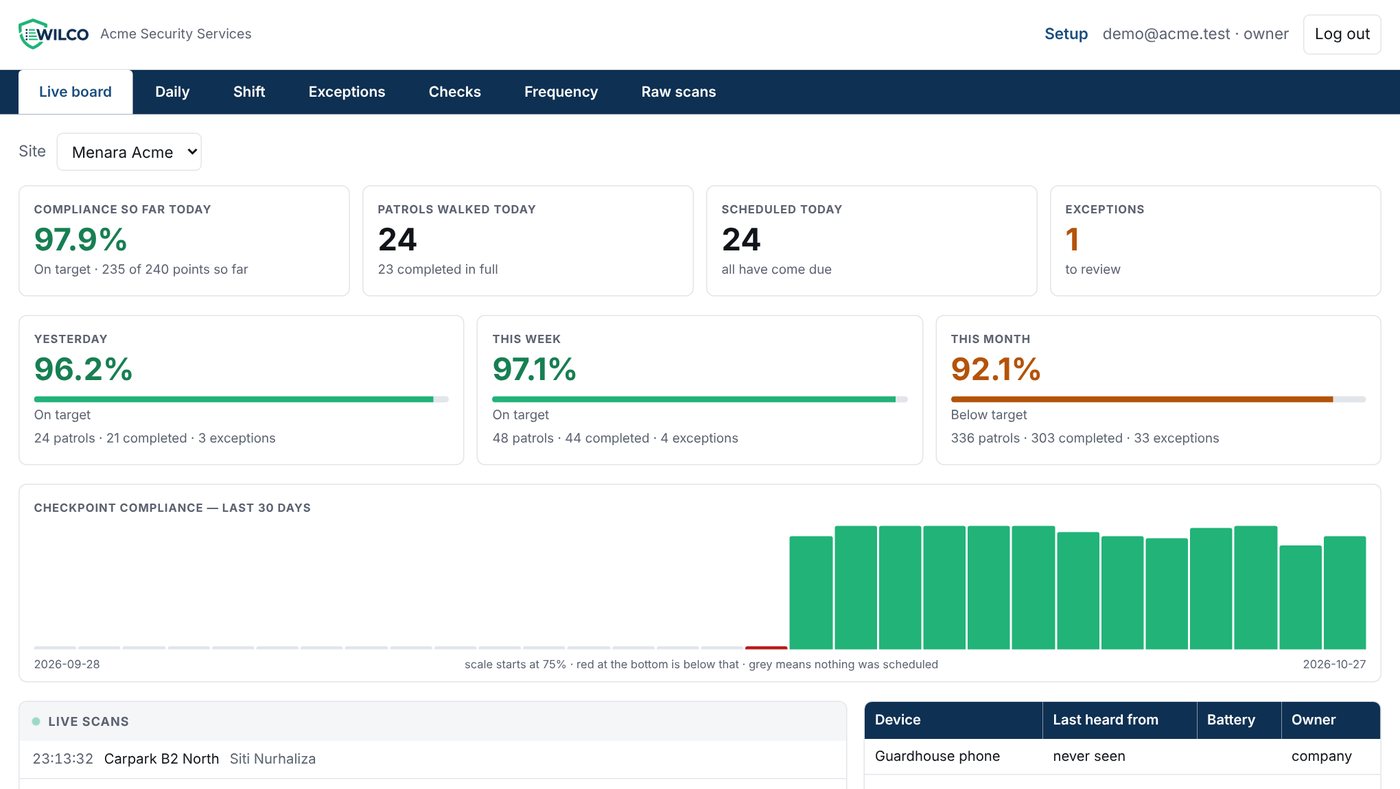Expand the Site dropdown showing Menara Acme
This screenshot has width=1400, height=789.
click(x=129, y=152)
